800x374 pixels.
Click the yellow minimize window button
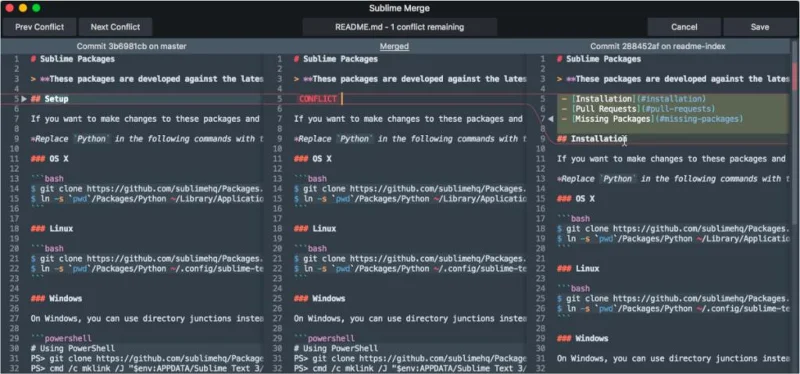point(22,8)
